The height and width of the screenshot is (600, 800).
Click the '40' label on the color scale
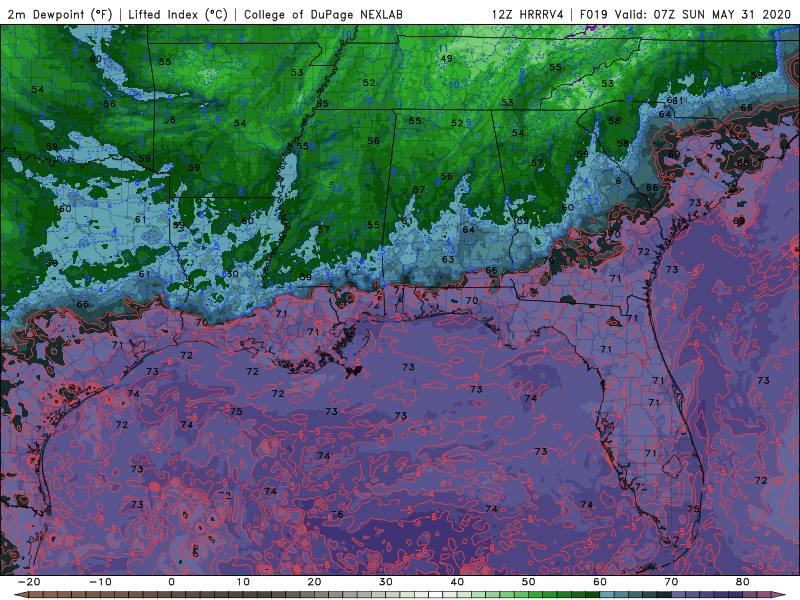pos(457,582)
